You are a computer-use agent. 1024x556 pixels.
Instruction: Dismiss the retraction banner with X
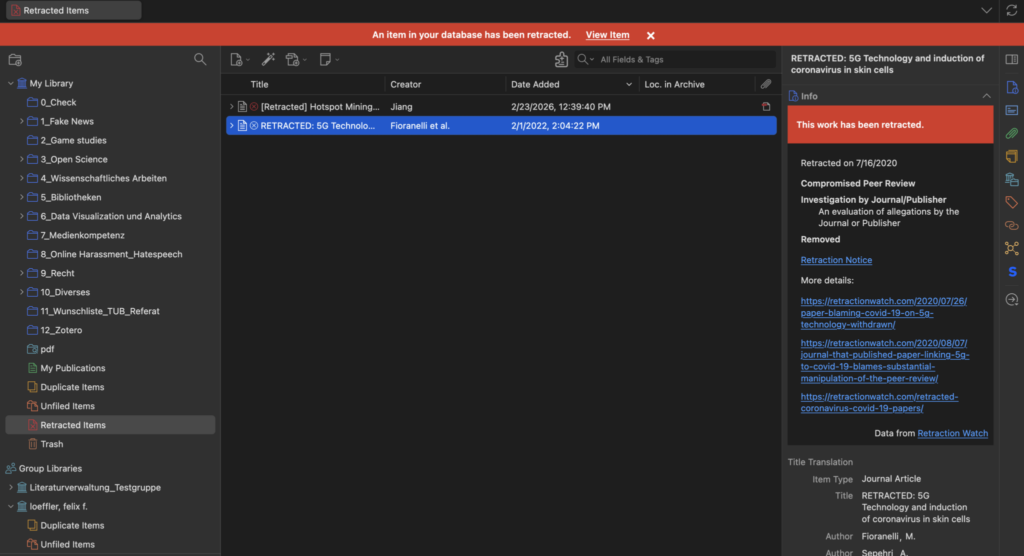click(x=650, y=35)
